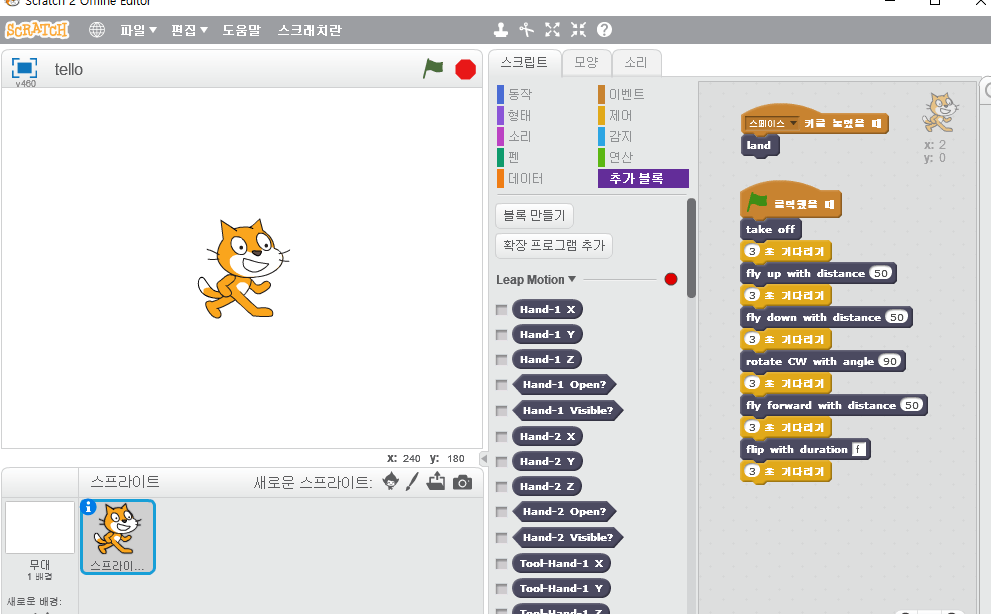Click the 블록 만들기 button
The image size is (991, 614).
click(534, 214)
